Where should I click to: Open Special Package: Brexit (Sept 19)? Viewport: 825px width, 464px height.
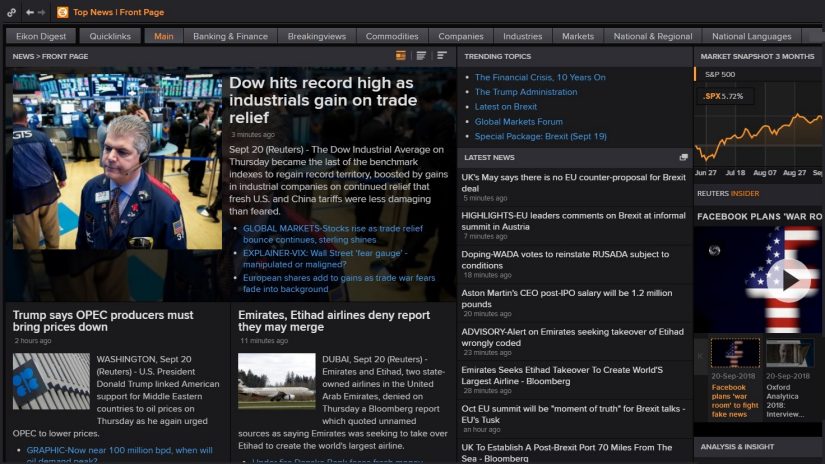tap(540, 136)
